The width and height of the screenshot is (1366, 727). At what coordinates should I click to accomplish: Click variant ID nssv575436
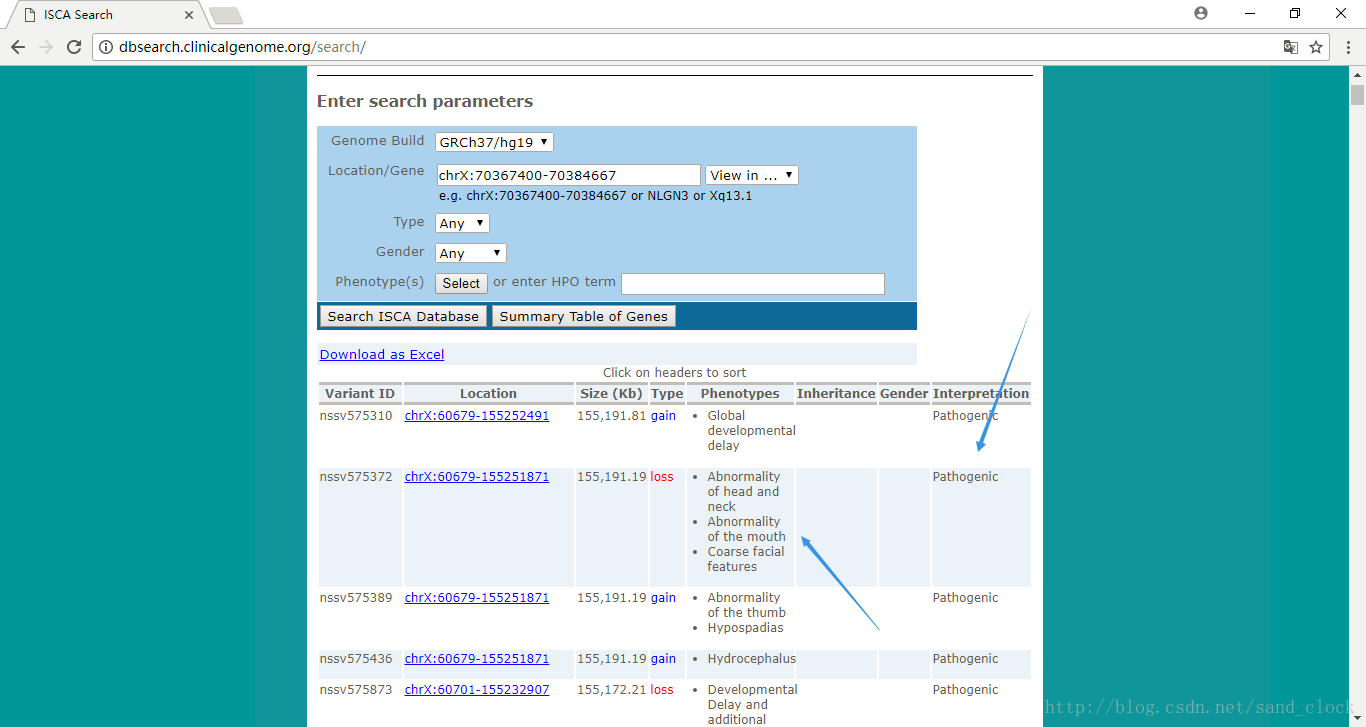356,659
